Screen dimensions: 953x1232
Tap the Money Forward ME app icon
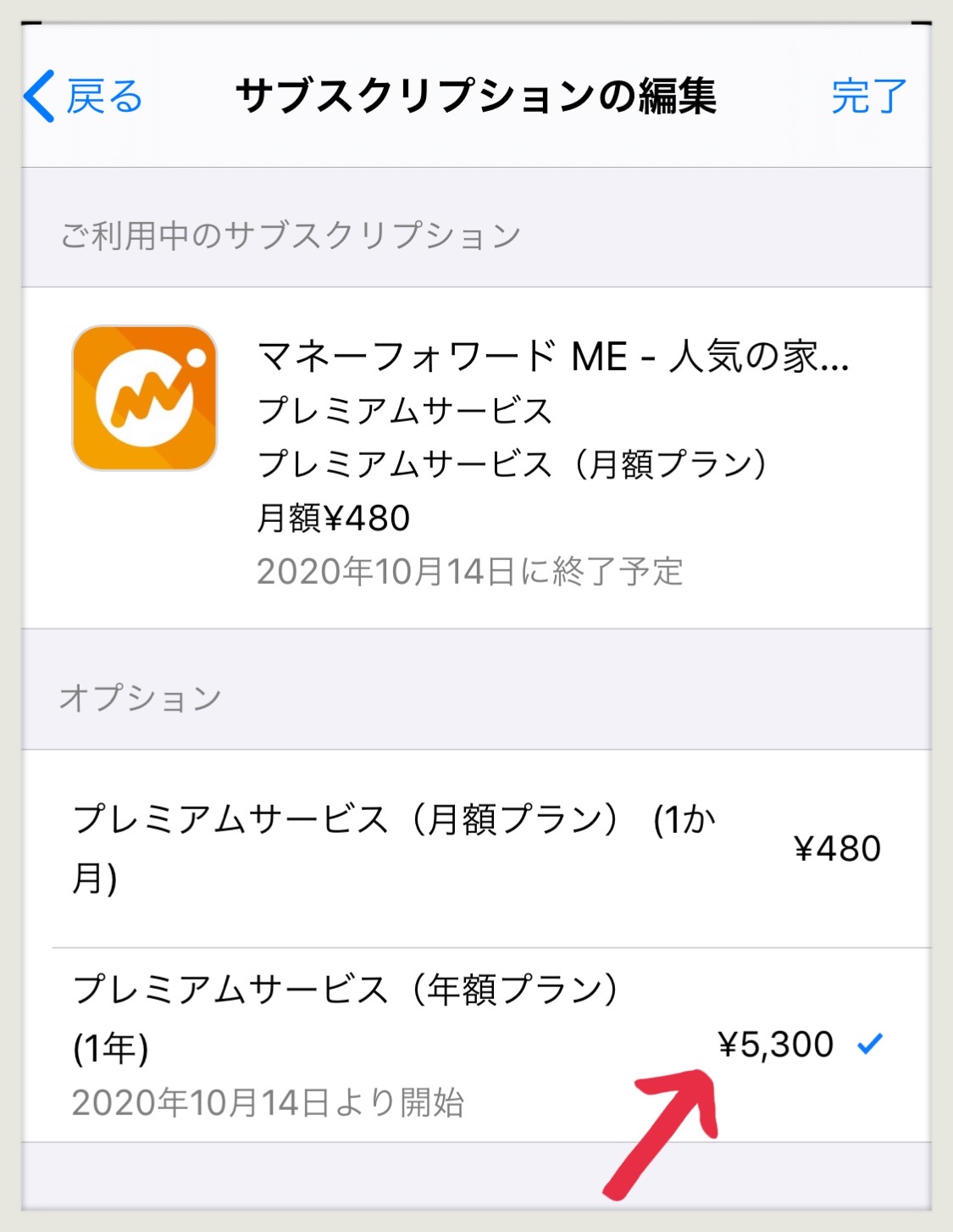(x=145, y=397)
